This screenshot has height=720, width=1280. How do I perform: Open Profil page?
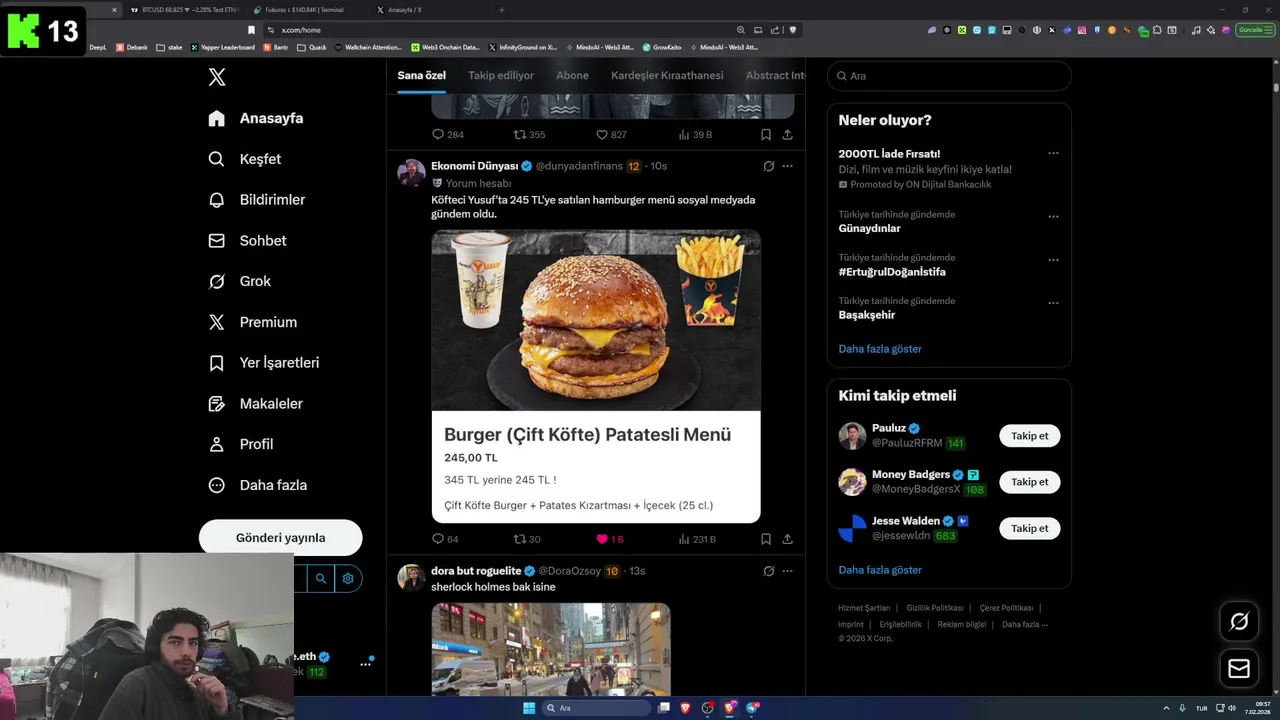tap(240, 444)
